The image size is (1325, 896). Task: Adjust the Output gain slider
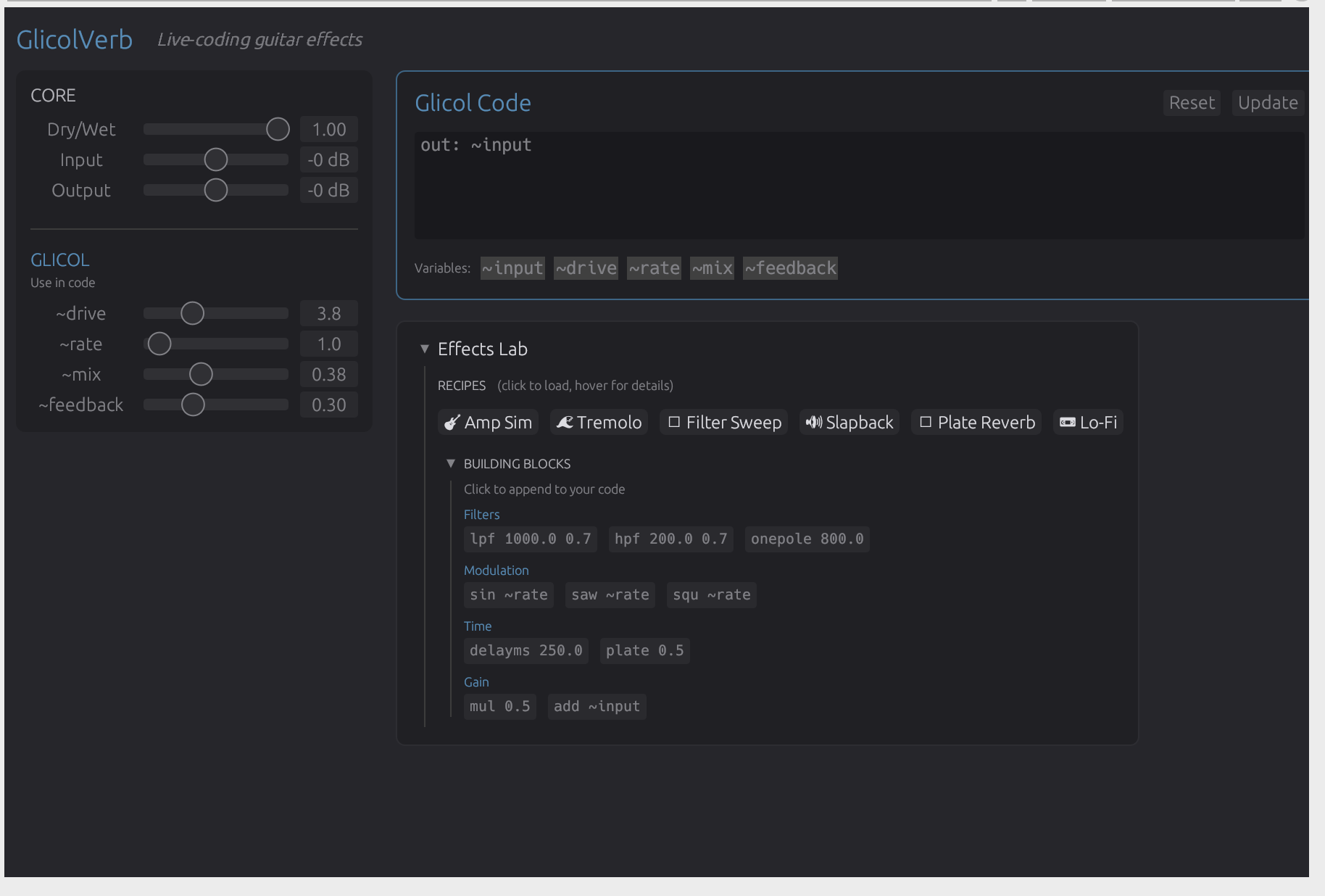216,190
